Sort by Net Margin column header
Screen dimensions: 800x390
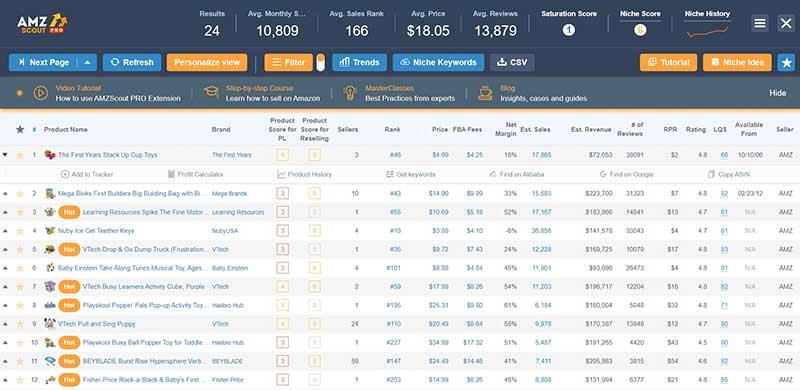[x=507, y=130]
